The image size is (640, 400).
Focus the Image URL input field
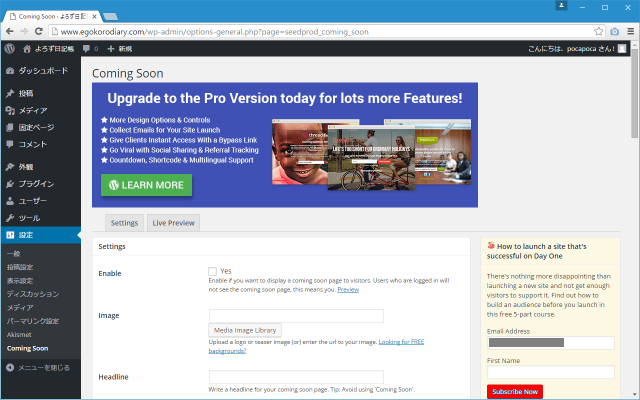click(296, 316)
